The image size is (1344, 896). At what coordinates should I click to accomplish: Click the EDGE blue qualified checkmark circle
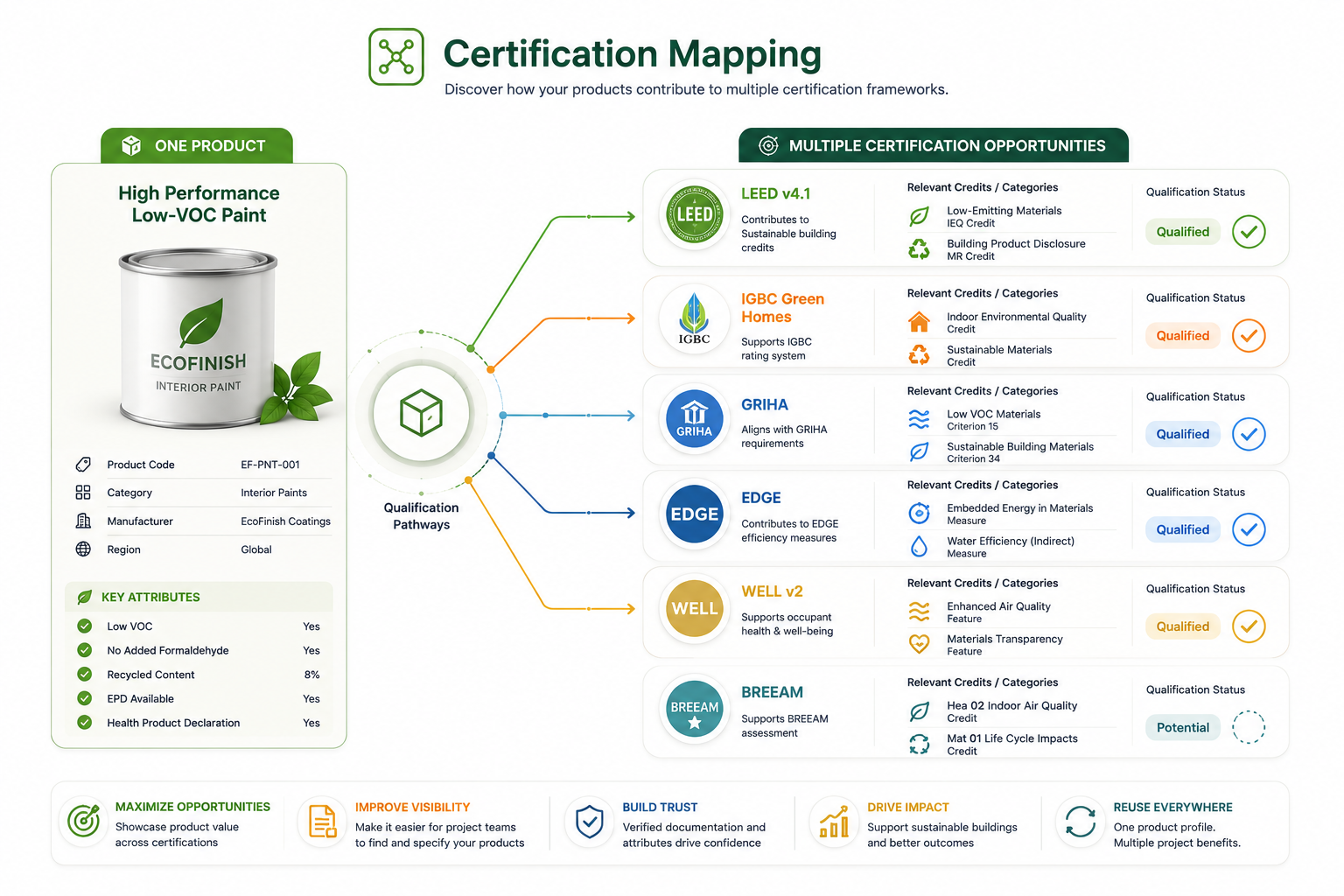(x=1249, y=529)
